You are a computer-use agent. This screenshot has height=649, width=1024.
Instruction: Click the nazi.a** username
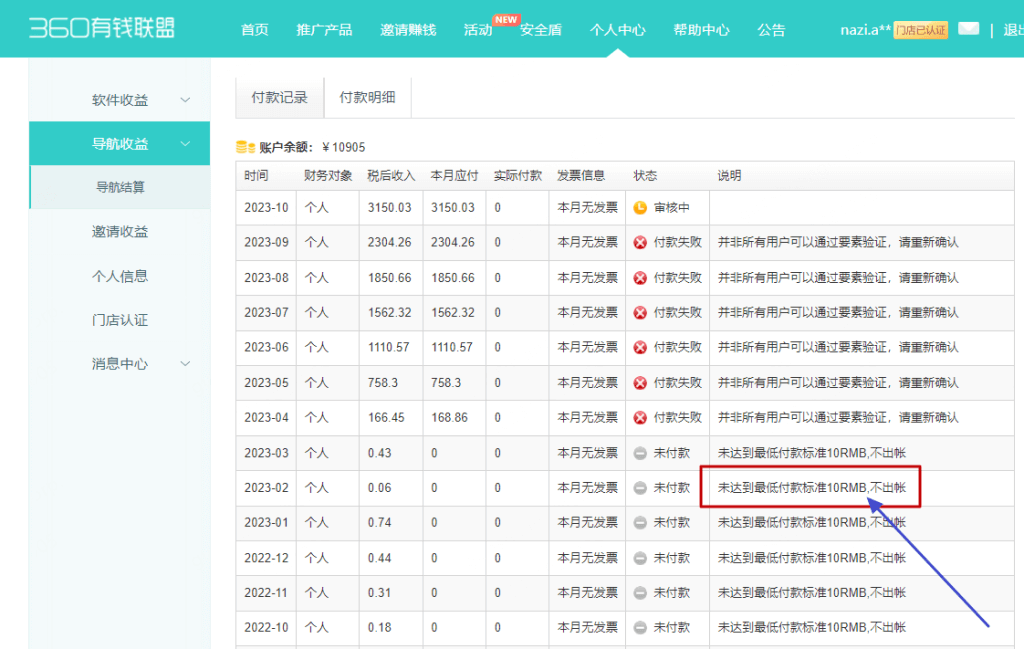point(865,30)
